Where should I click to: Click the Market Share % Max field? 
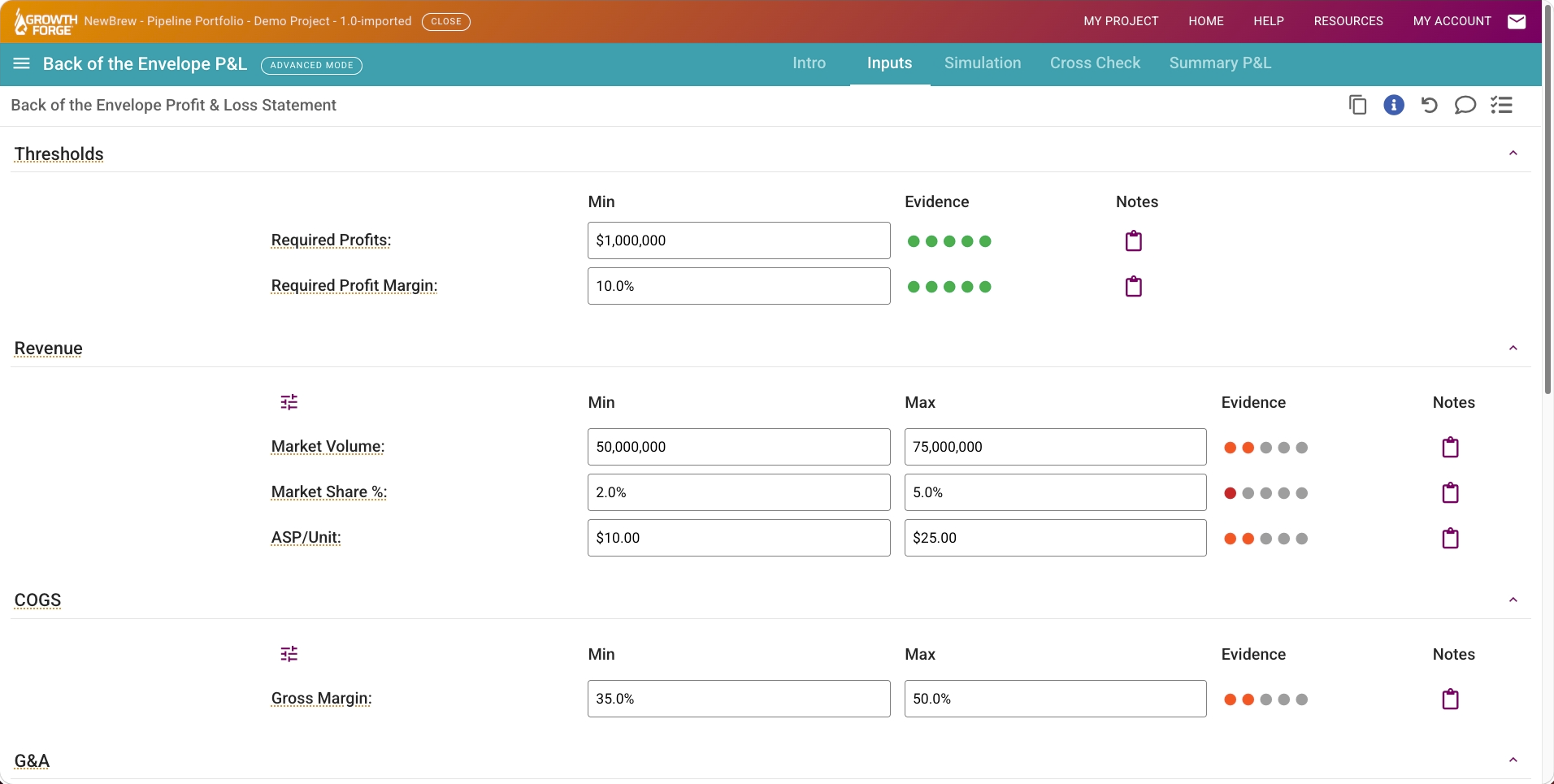tap(1056, 492)
